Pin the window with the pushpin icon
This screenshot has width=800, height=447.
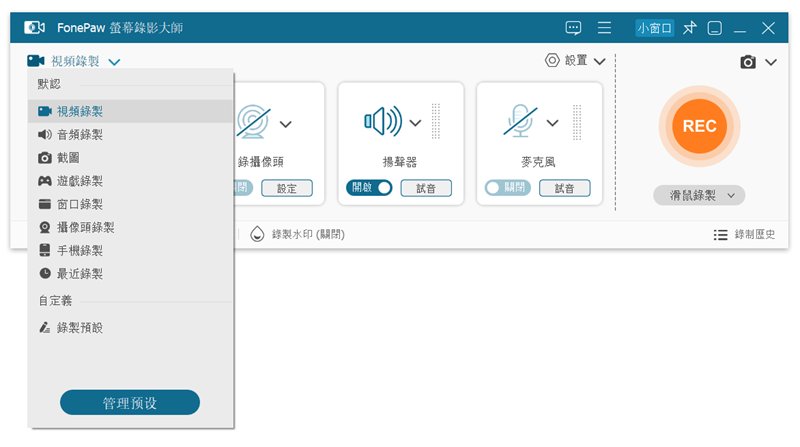pos(690,28)
